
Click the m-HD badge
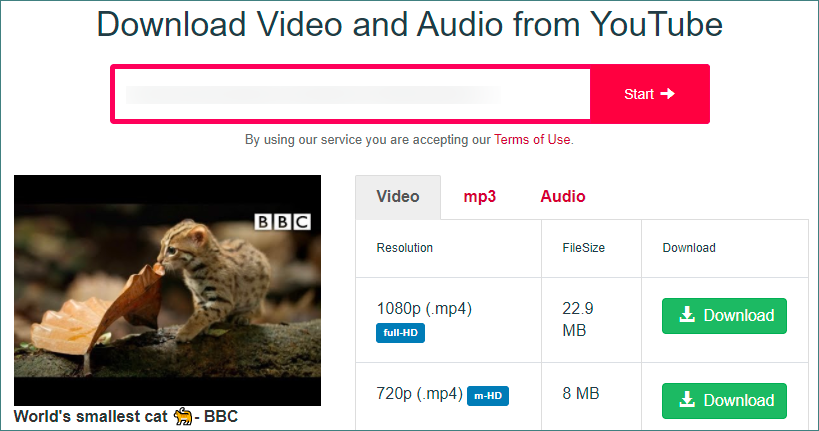(x=488, y=396)
